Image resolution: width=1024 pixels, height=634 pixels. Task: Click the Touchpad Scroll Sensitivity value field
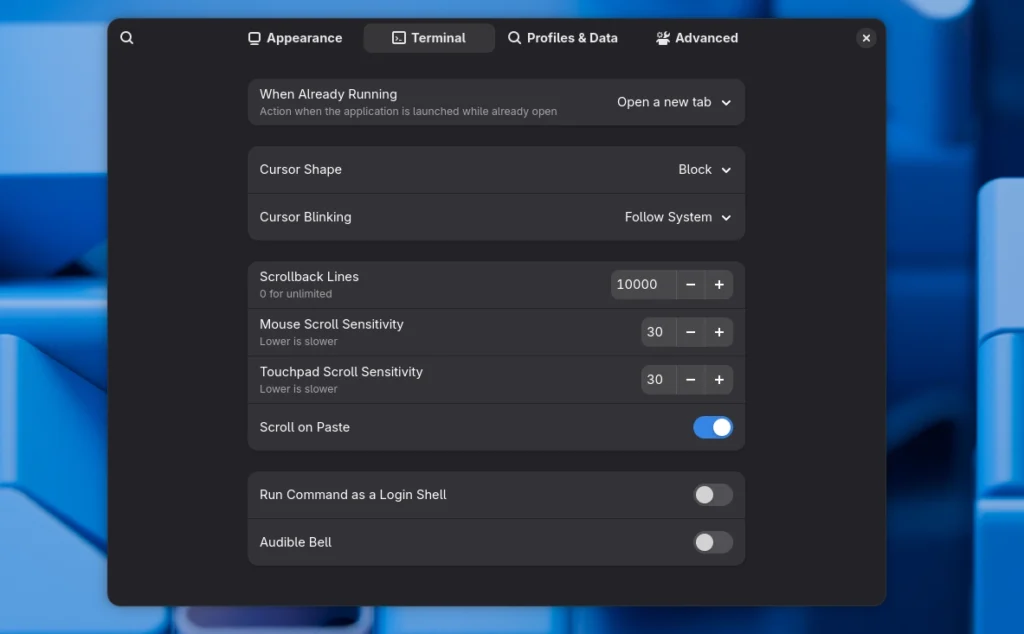tap(657, 380)
